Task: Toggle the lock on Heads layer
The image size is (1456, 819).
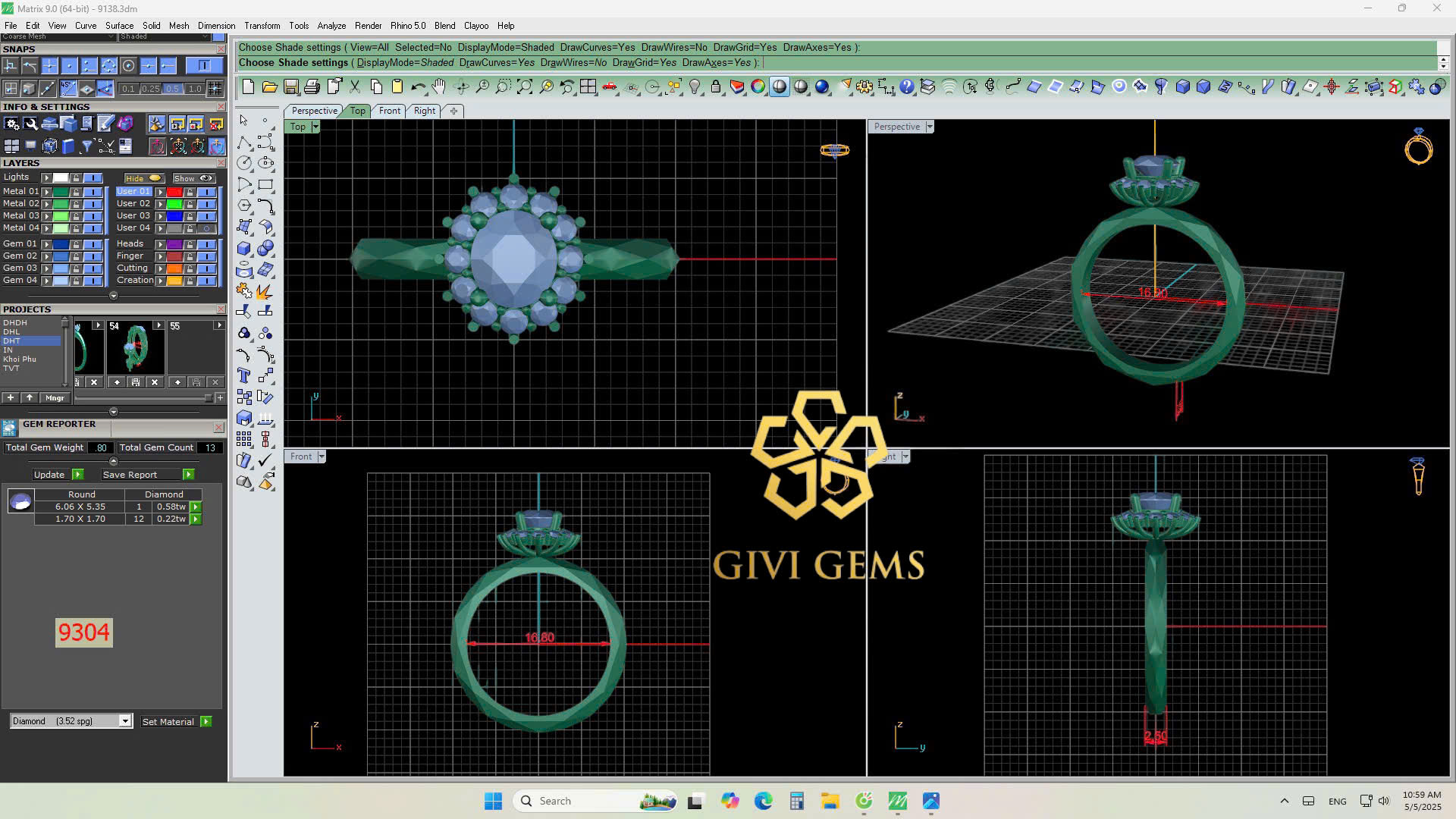Action: pos(190,244)
